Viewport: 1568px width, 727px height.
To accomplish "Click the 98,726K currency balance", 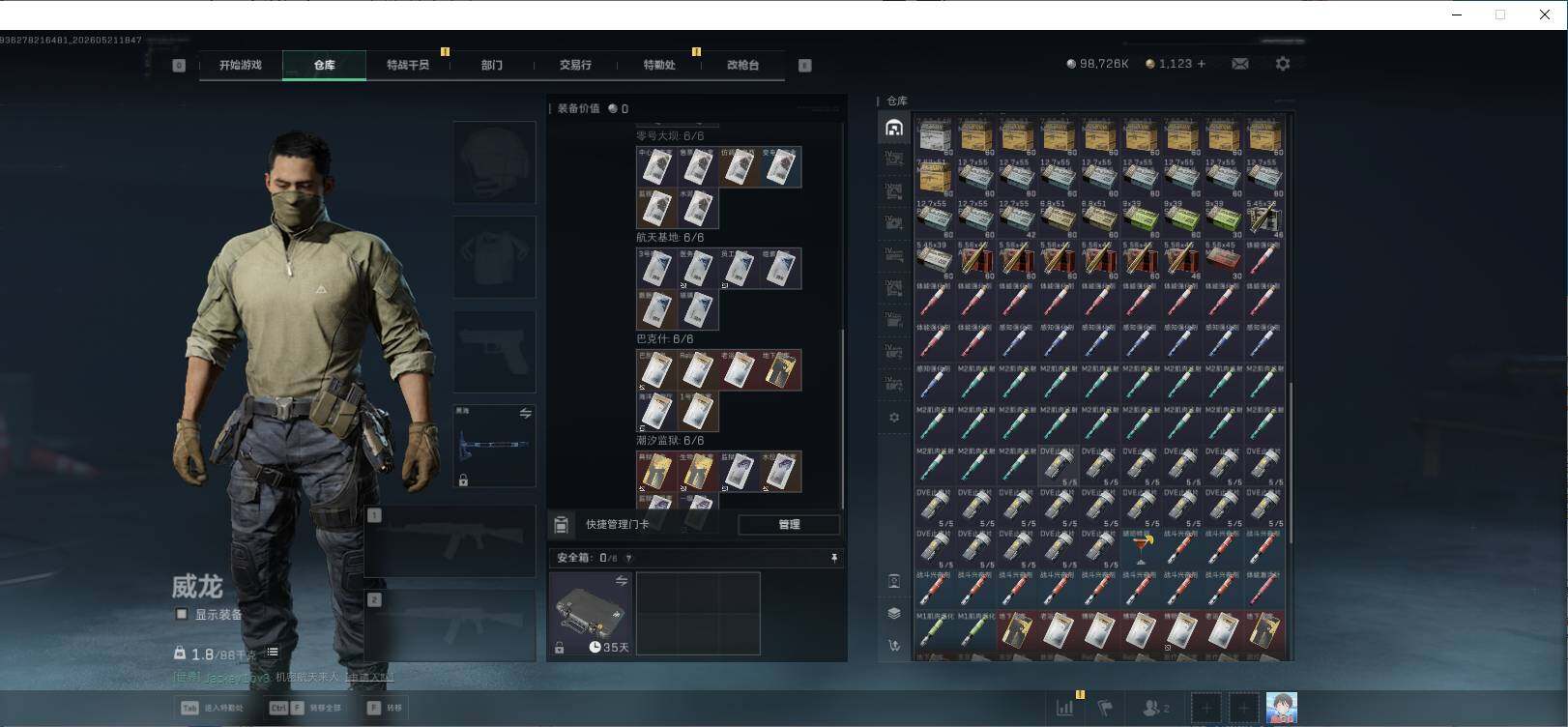I will [x=1097, y=64].
